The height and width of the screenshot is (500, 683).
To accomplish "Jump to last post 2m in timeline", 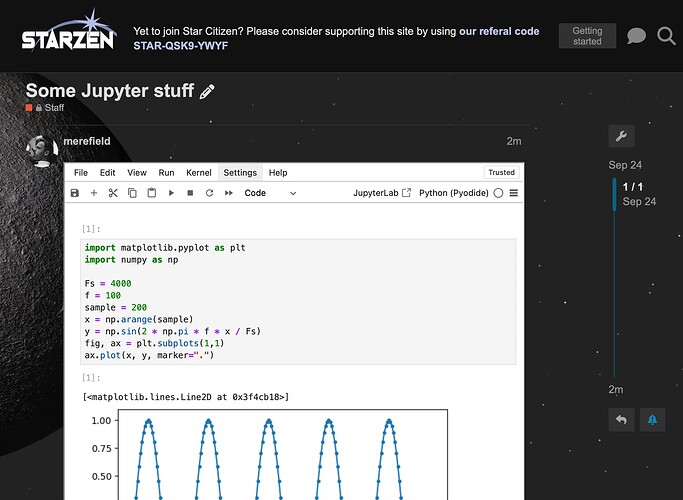I will click(615, 389).
